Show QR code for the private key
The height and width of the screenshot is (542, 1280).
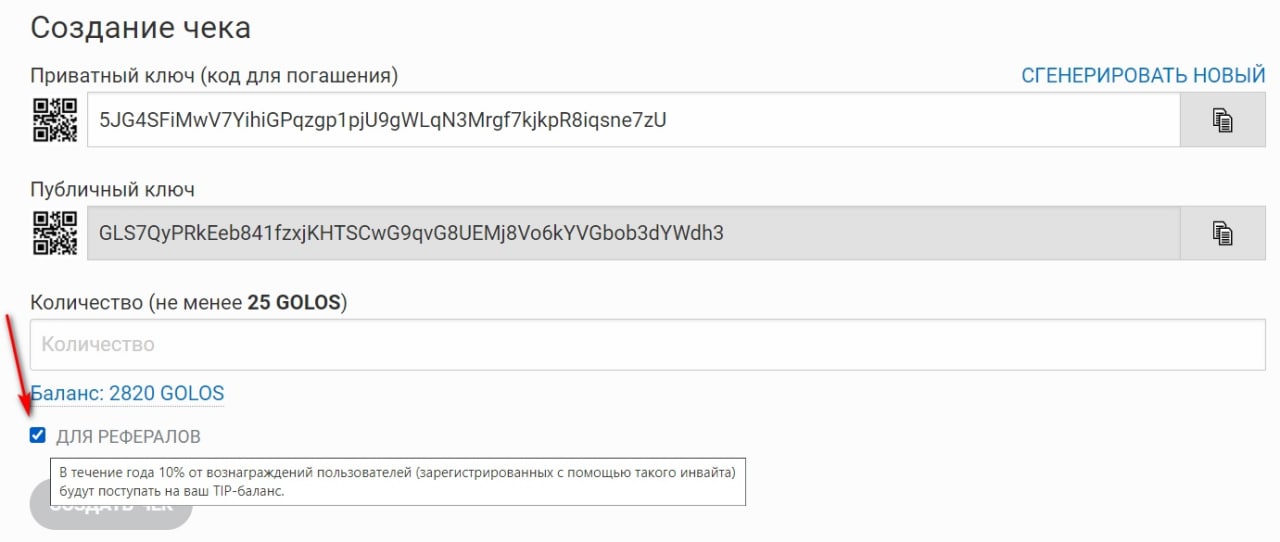click(55, 120)
